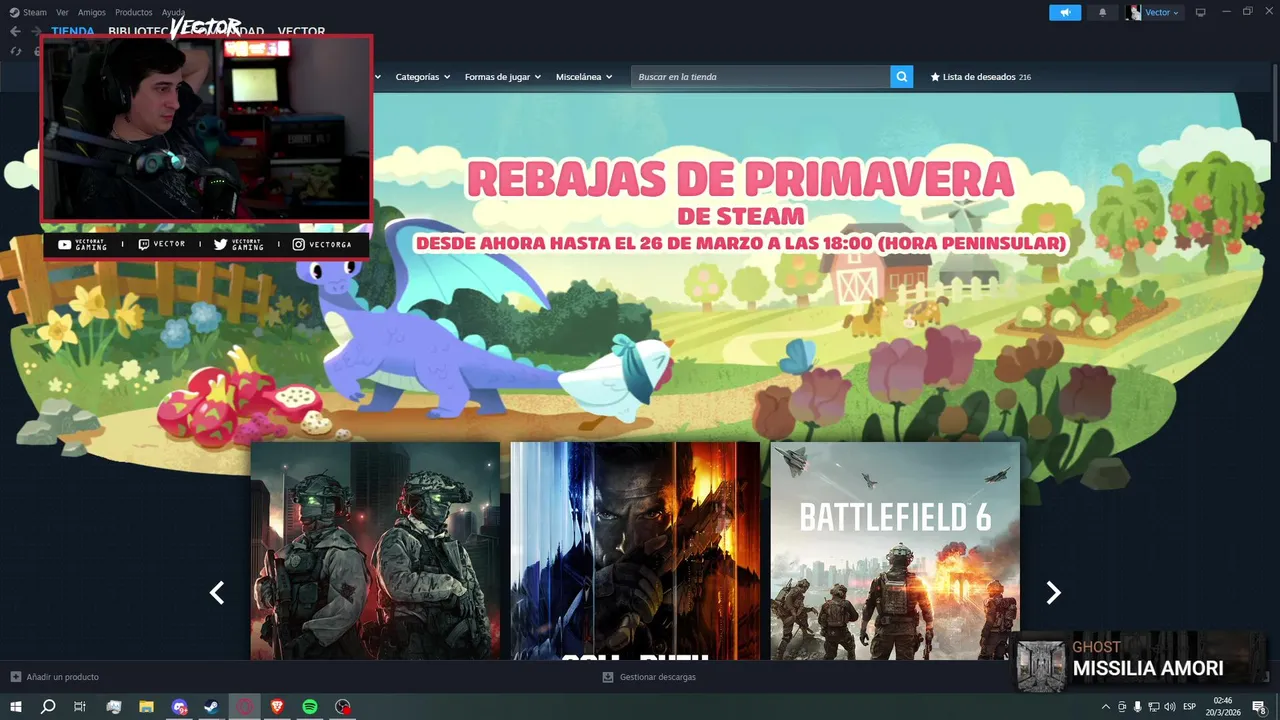Open the Discord taskbar icon

click(x=179, y=707)
